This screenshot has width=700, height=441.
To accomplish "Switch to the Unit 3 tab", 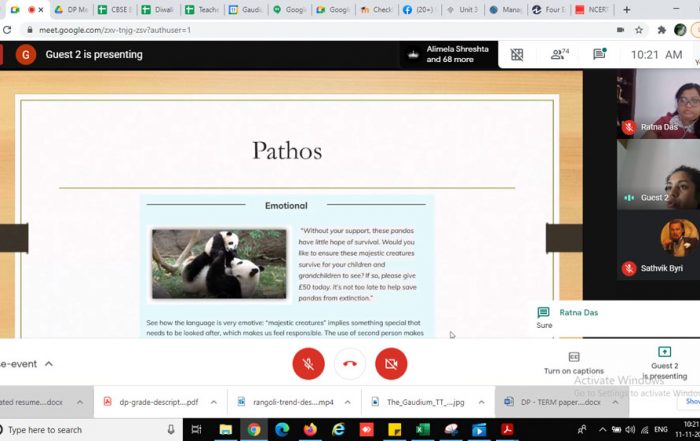I will click(x=464, y=9).
